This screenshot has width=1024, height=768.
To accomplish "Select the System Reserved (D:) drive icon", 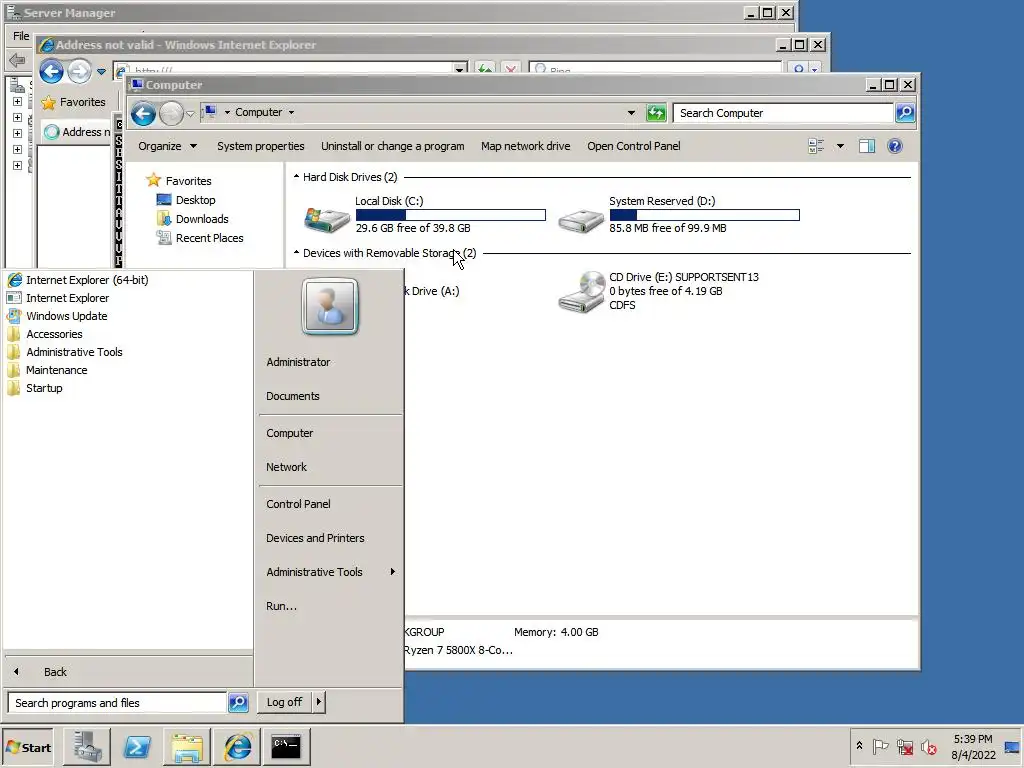I will tap(581, 221).
